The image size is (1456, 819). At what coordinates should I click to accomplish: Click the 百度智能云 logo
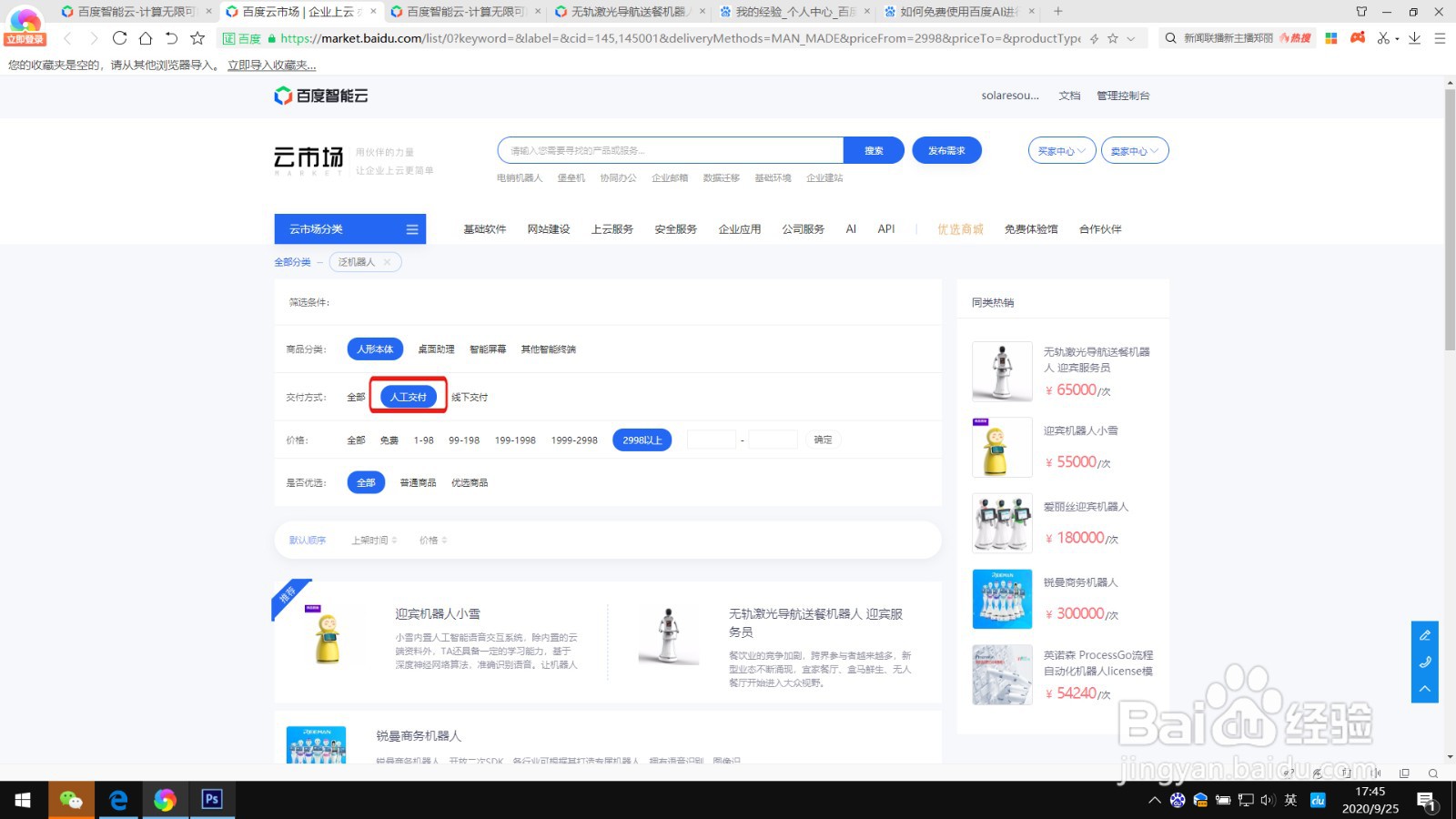coord(321,96)
